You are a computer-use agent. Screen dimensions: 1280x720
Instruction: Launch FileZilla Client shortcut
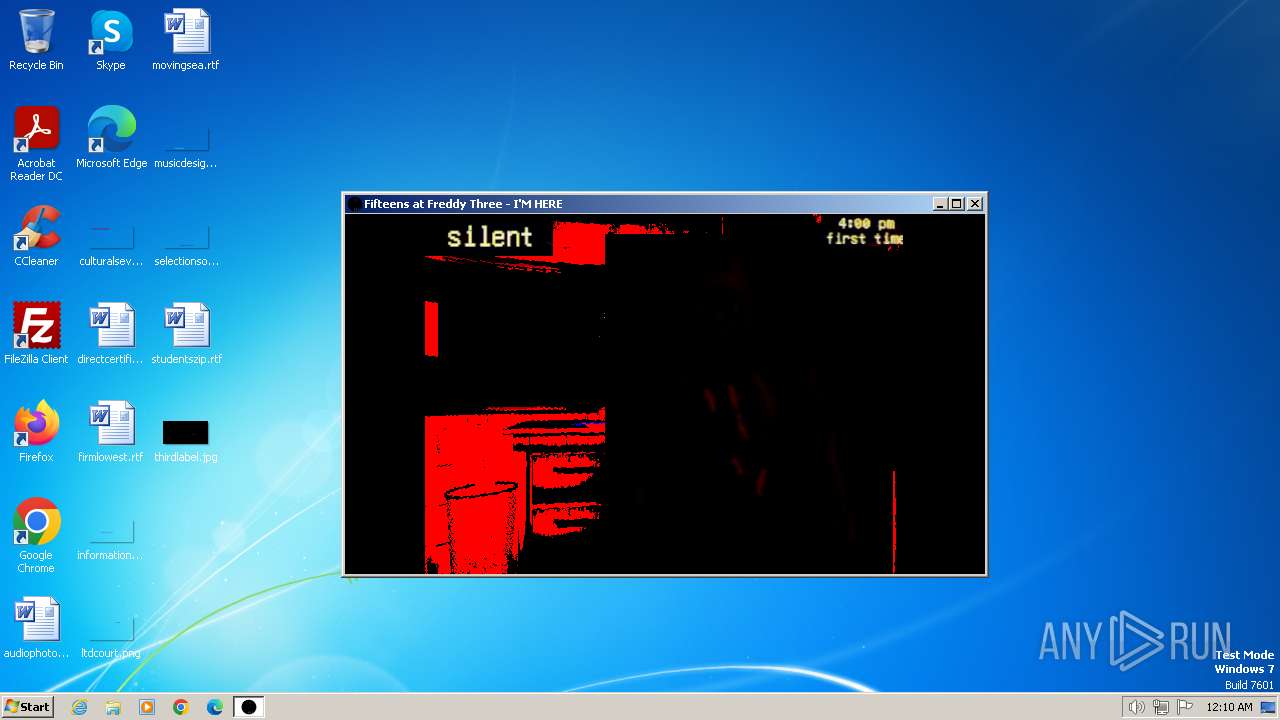pos(36,334)
